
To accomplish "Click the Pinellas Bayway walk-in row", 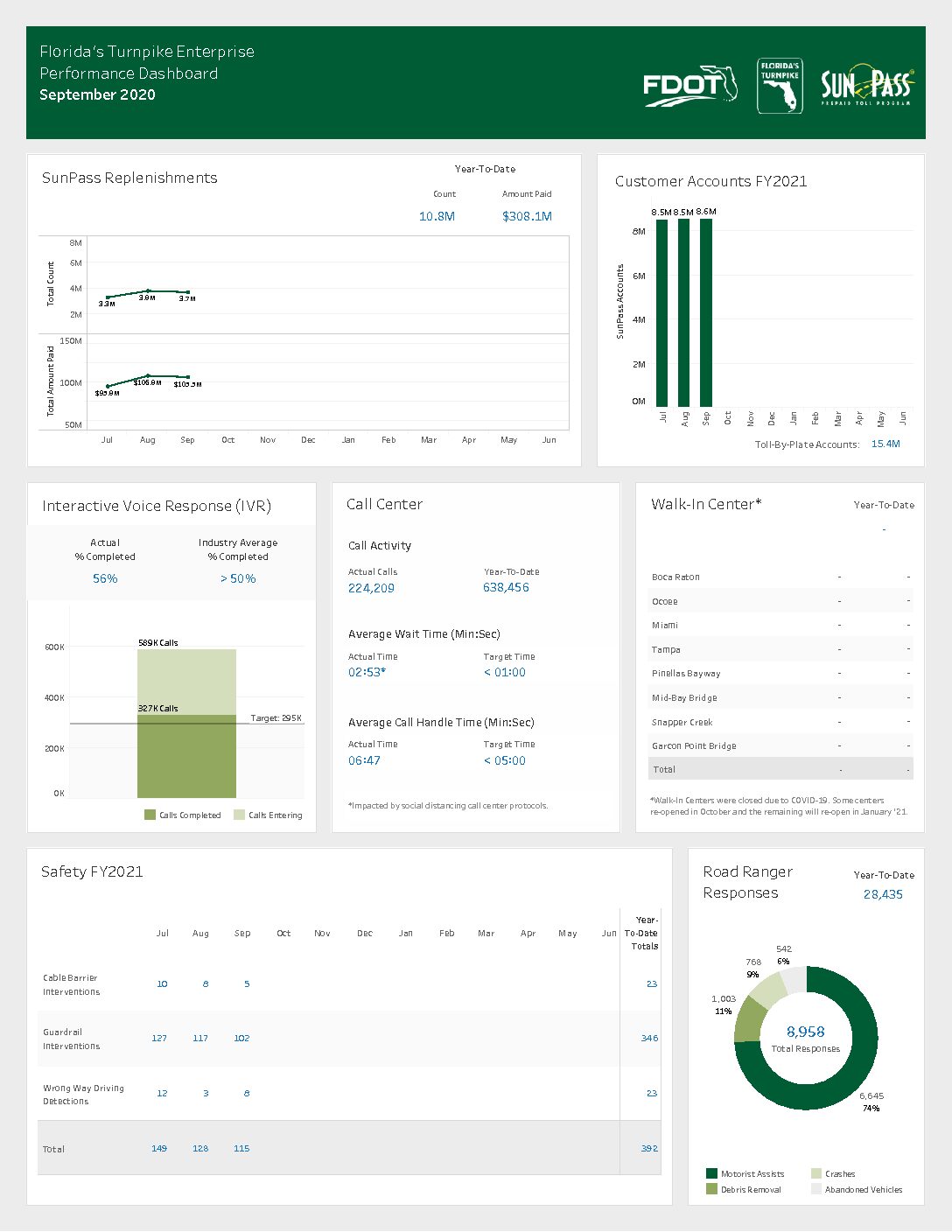I will [781, 673].
